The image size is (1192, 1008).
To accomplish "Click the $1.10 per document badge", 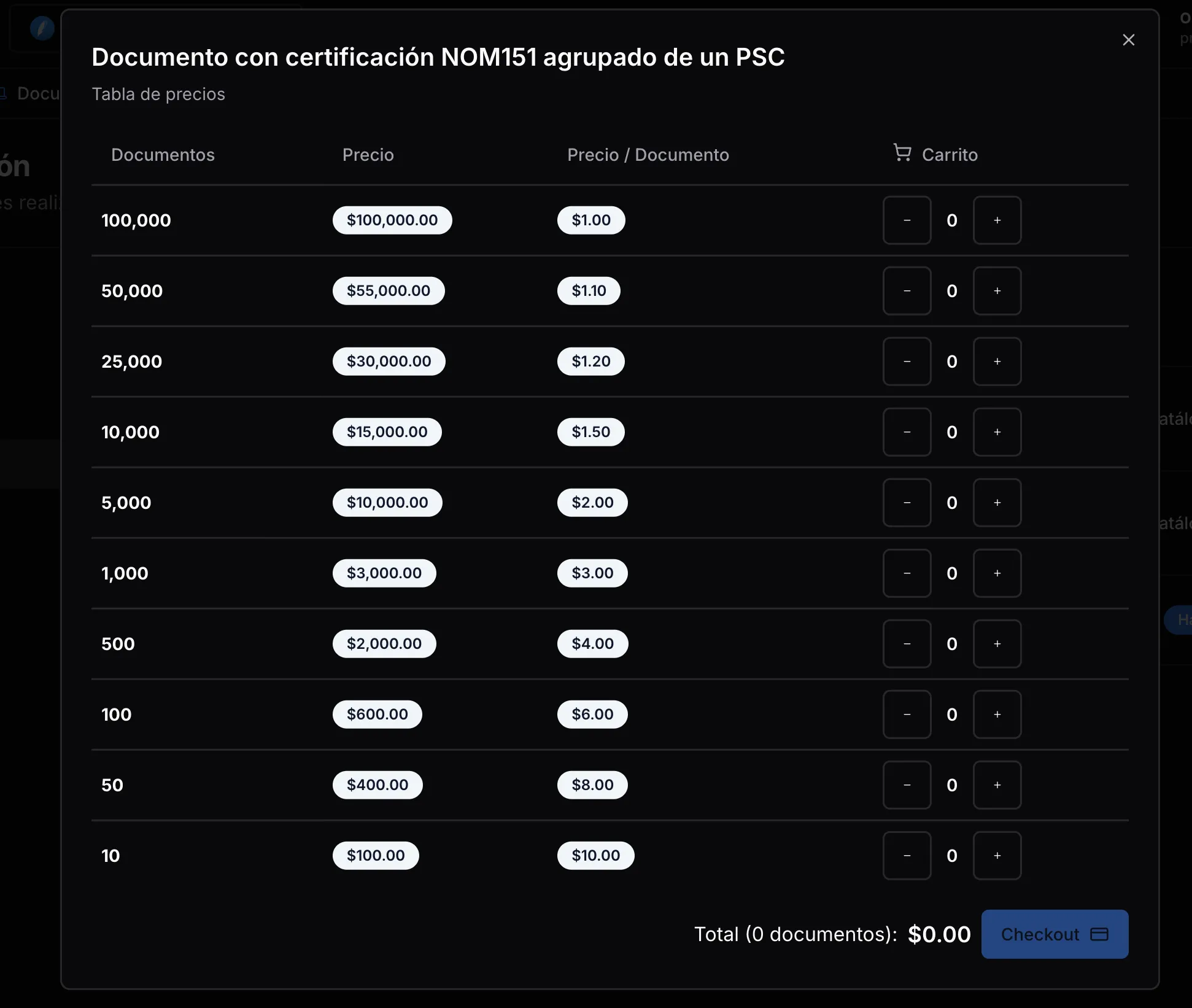I will [589, 291].
